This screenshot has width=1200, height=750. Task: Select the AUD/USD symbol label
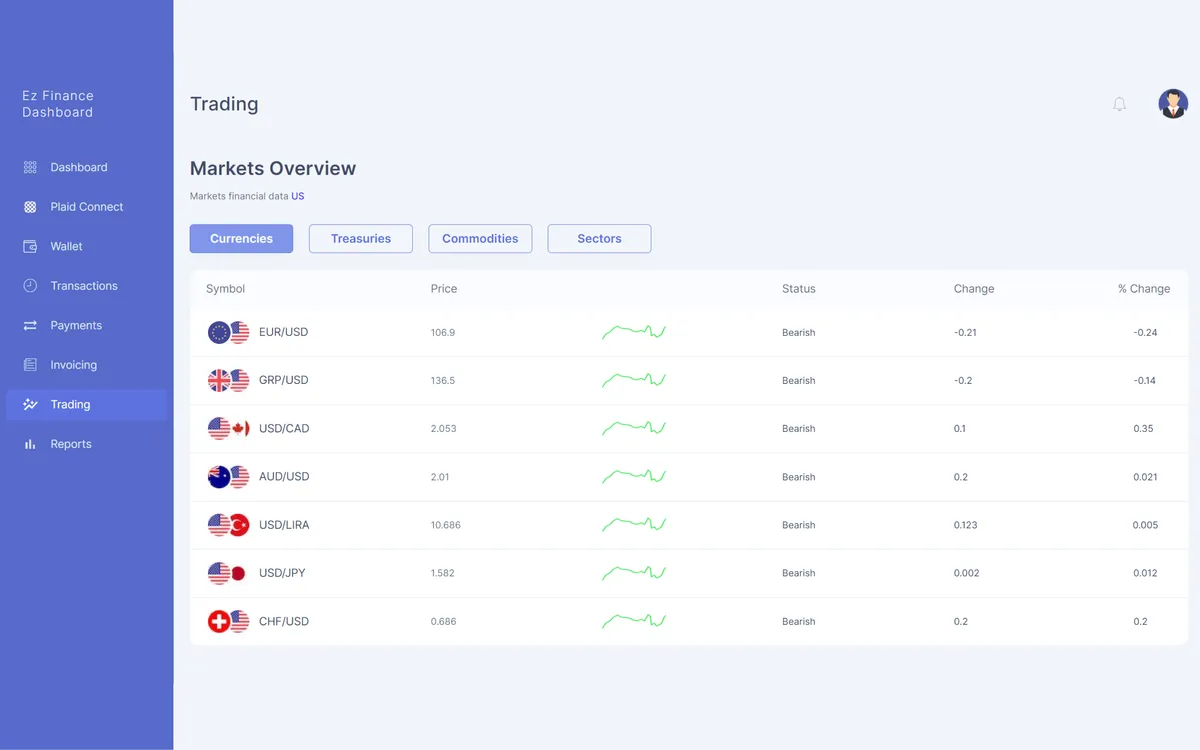click(284, 476)
